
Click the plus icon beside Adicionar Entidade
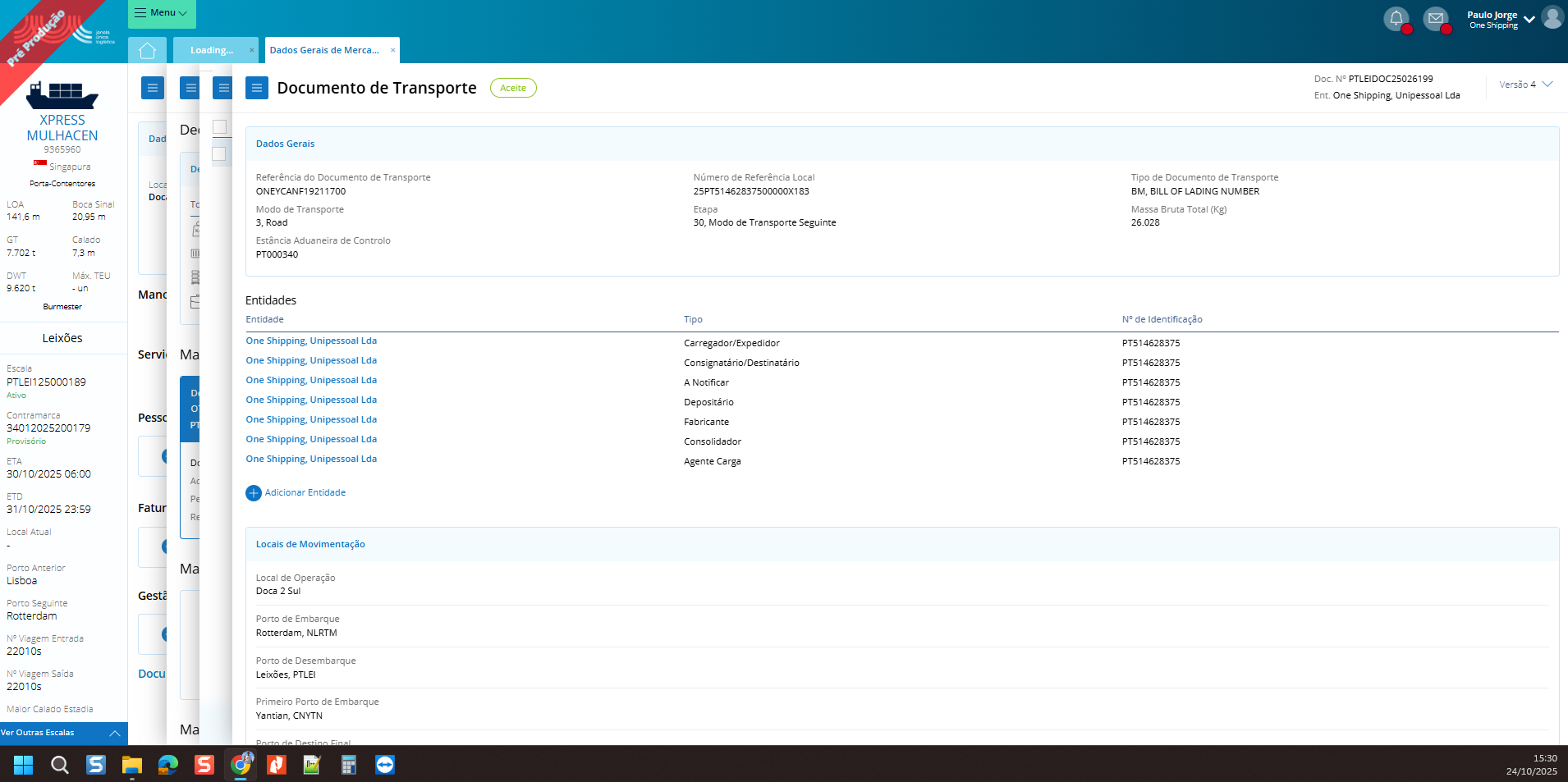(x=254, y=493)
